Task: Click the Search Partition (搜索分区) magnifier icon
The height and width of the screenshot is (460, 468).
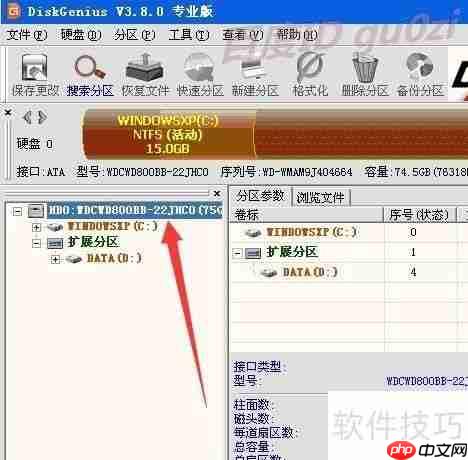Action: (89, 67)
